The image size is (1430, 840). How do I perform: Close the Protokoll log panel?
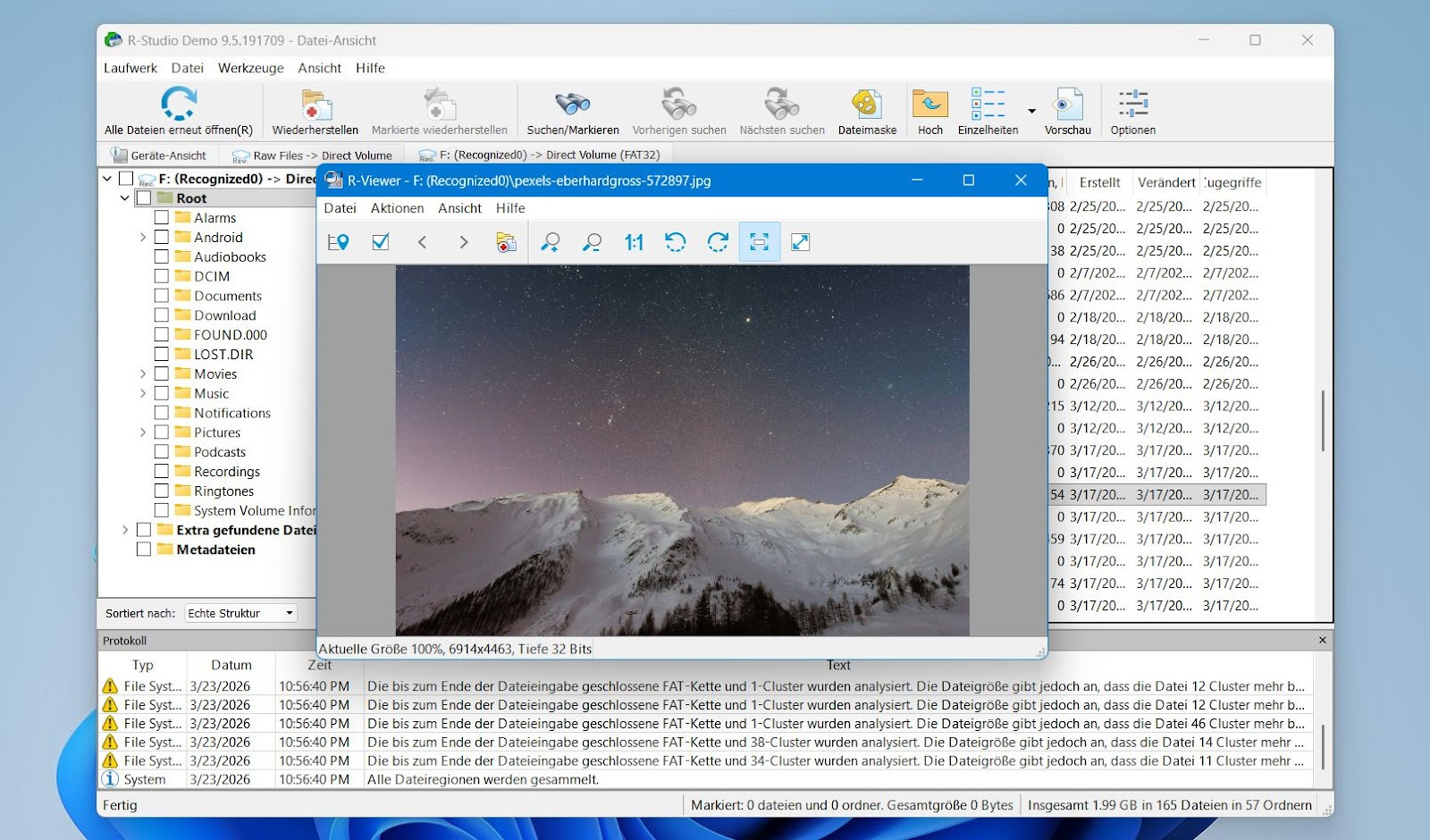[x=1323, y=641]
